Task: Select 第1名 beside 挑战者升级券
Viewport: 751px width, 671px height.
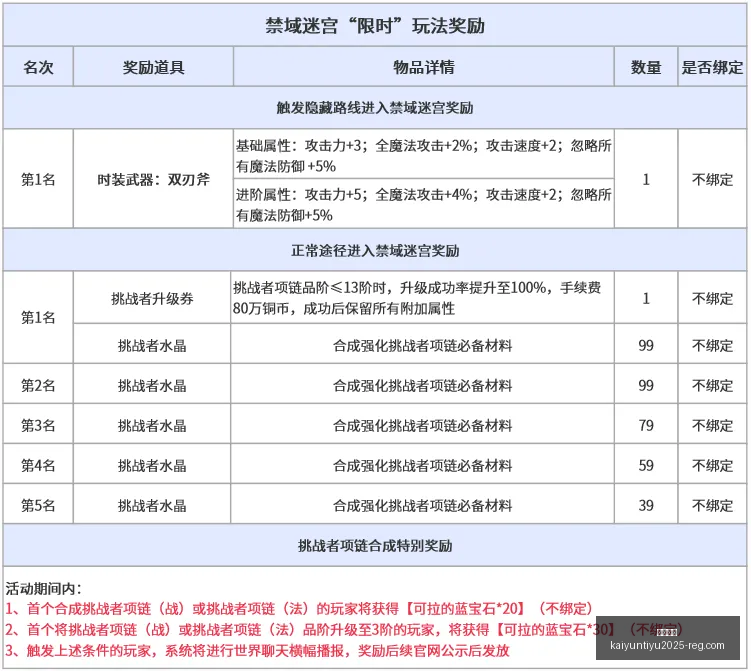Action: pos(38,317)
